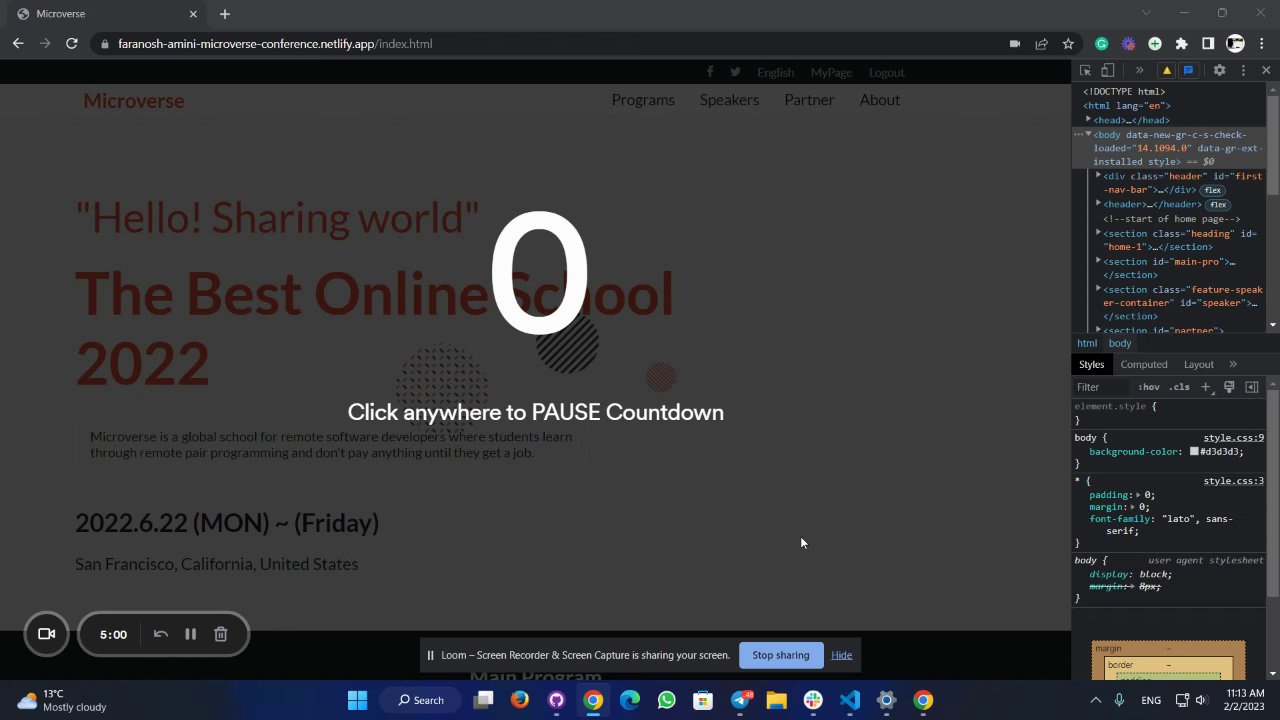The image size is (1280, 720).
Task: Restart the Loom recording with undo icon
Action: coord(160,634)
